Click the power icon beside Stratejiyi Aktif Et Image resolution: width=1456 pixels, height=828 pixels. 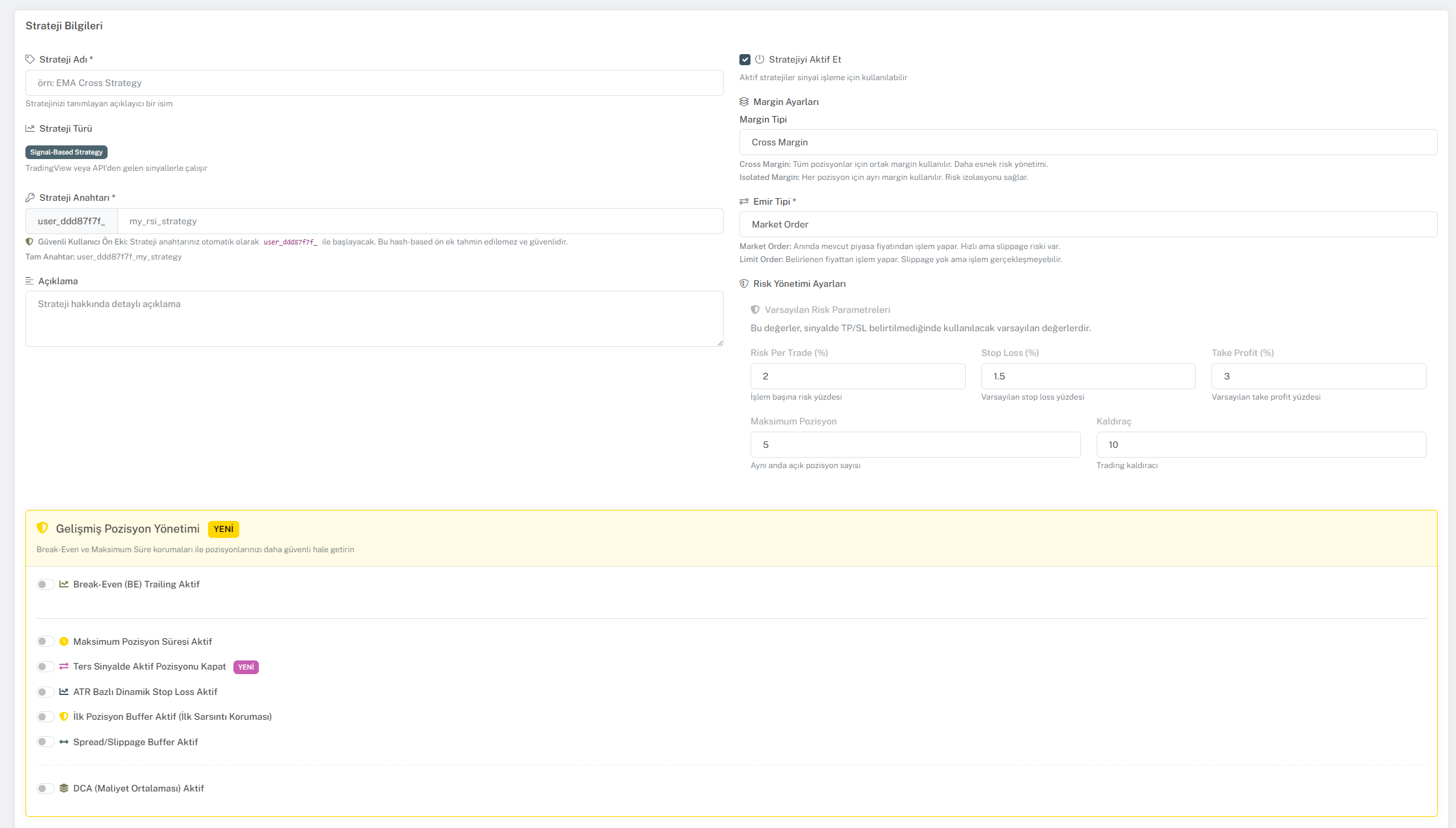point(760,59)
